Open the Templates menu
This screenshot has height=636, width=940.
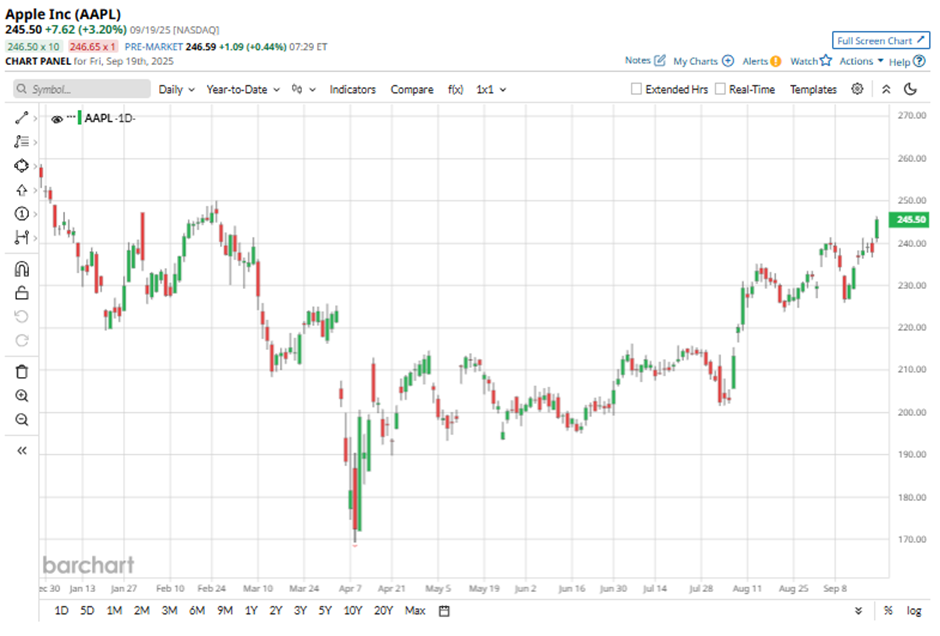tap(813, 89)
